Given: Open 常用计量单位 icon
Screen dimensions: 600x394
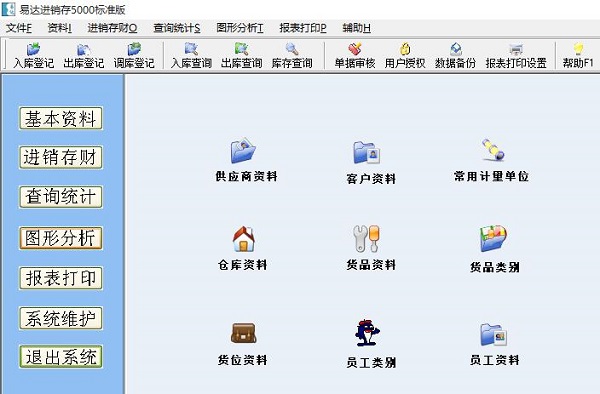Looking at the screenshot, I should [x=493, y=149].
